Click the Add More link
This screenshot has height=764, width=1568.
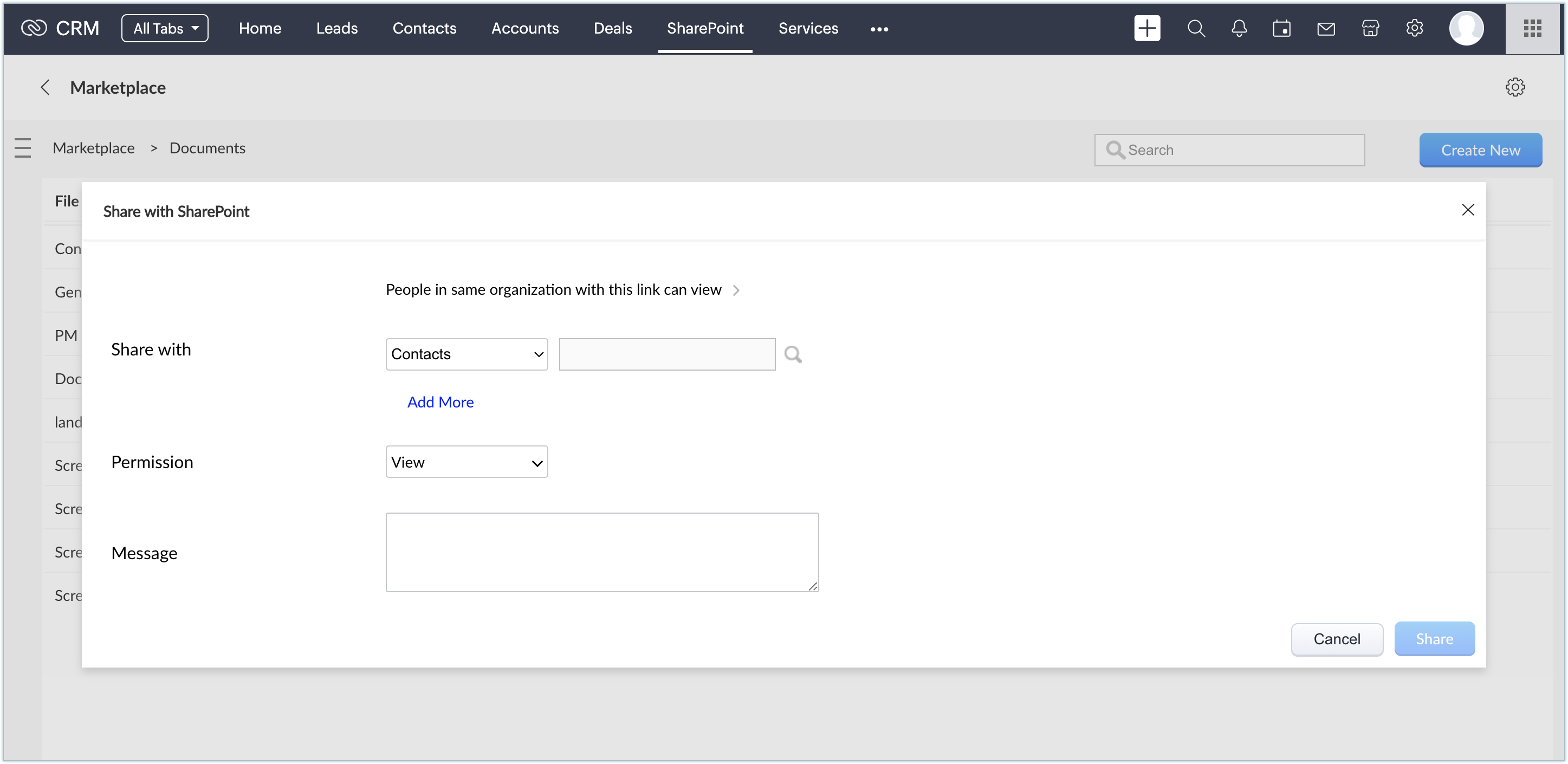click(x=440, y=403)
